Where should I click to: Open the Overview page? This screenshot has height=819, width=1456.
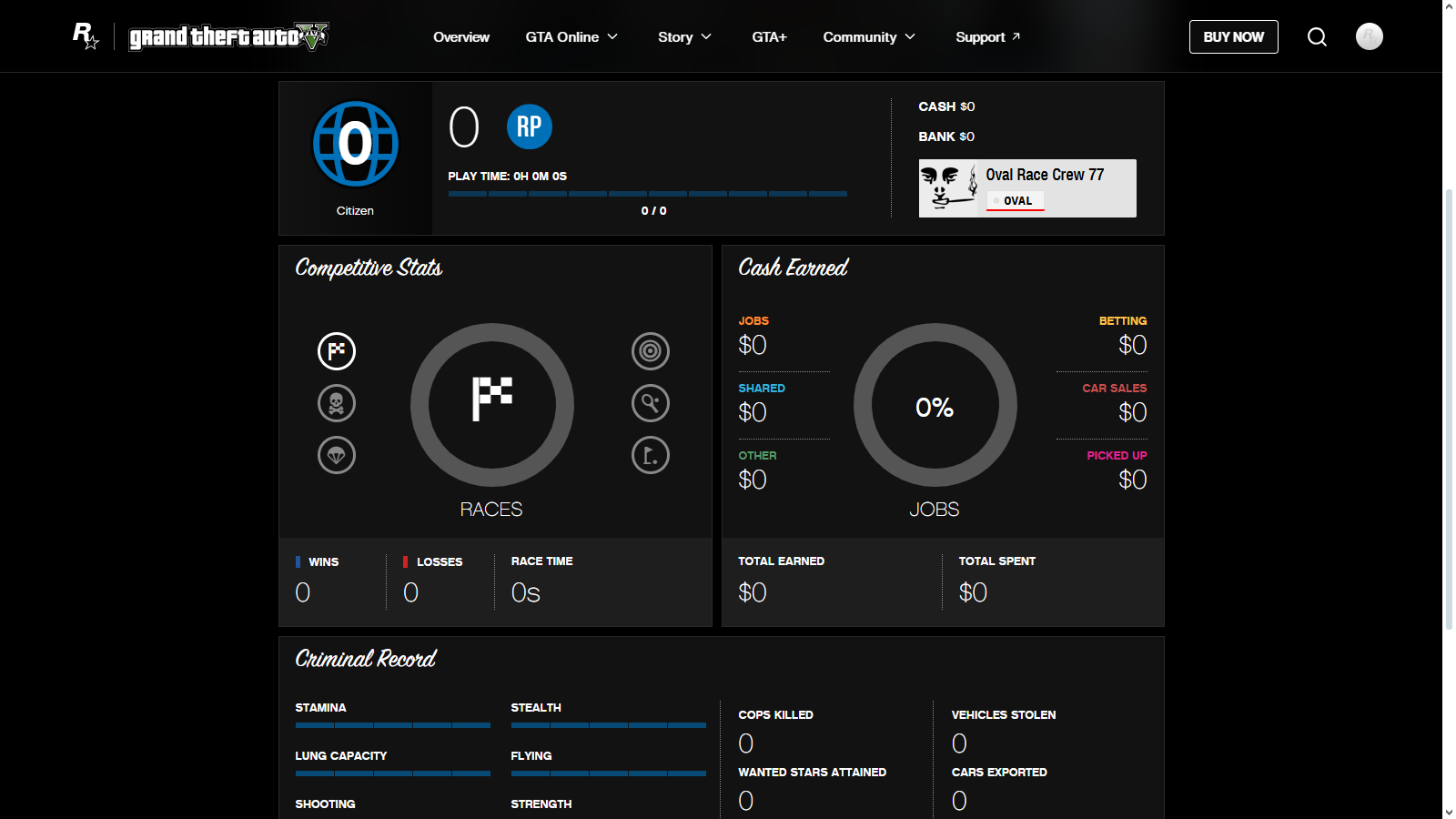461,37
